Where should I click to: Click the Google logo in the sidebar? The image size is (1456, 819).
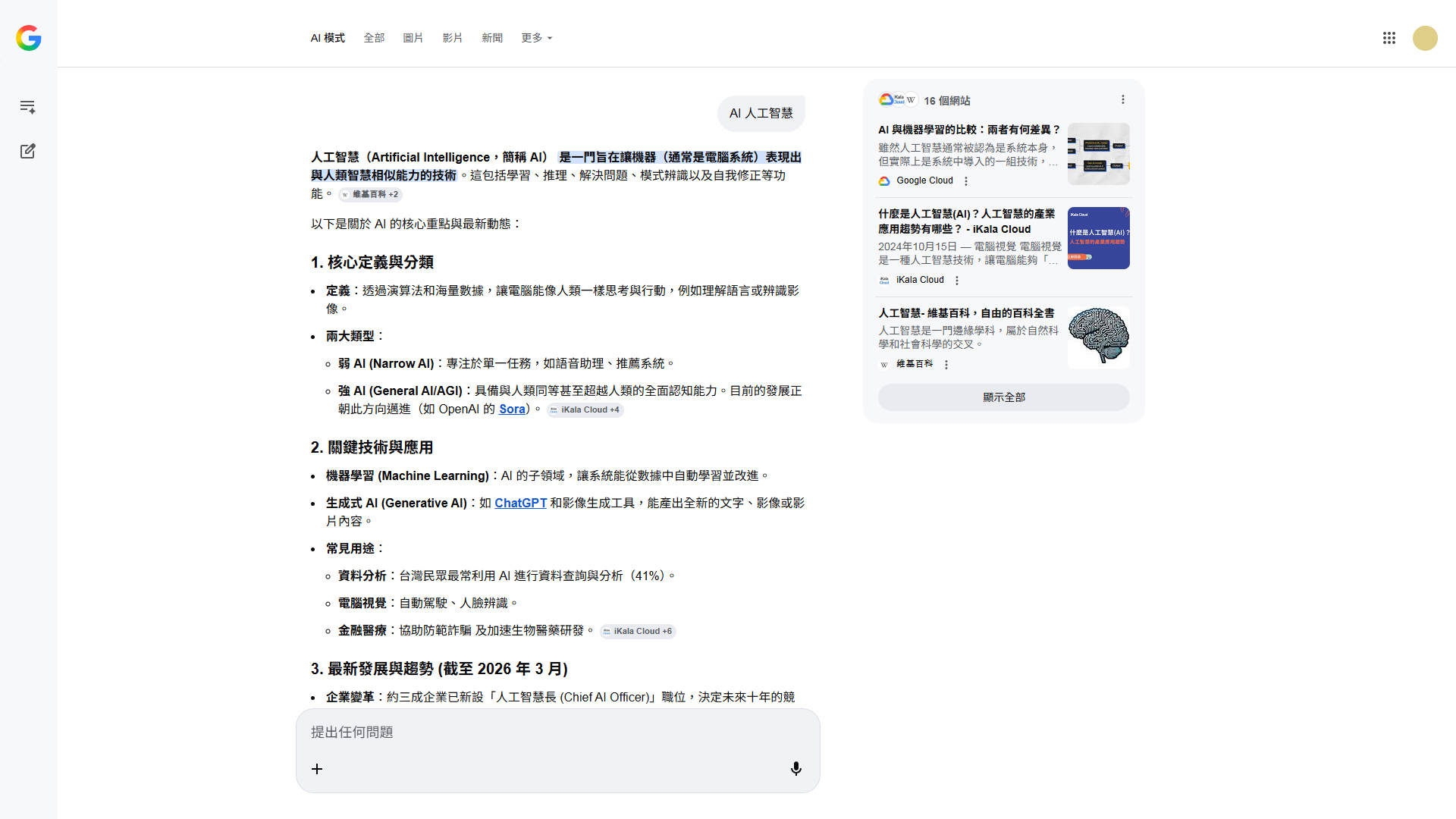click(x=29, y=38)
